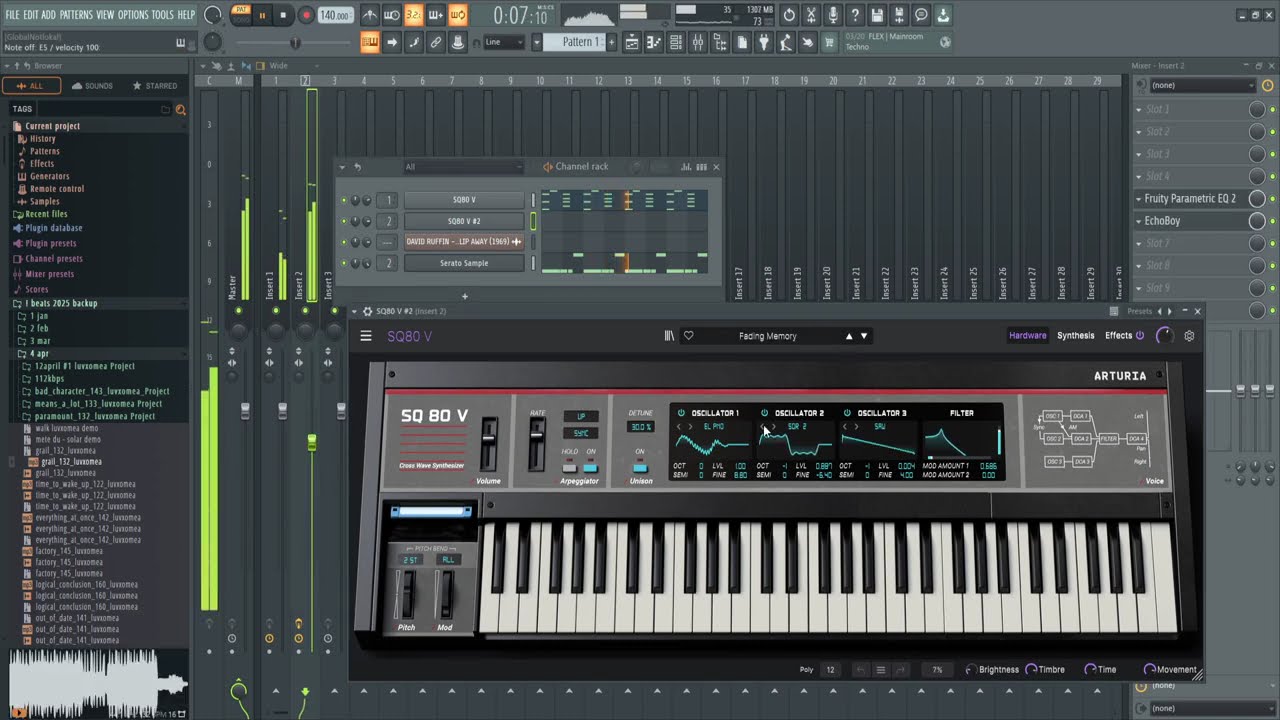Click the Arpeggiator RATE slider
1280x720 pixels.
[537, 444]
